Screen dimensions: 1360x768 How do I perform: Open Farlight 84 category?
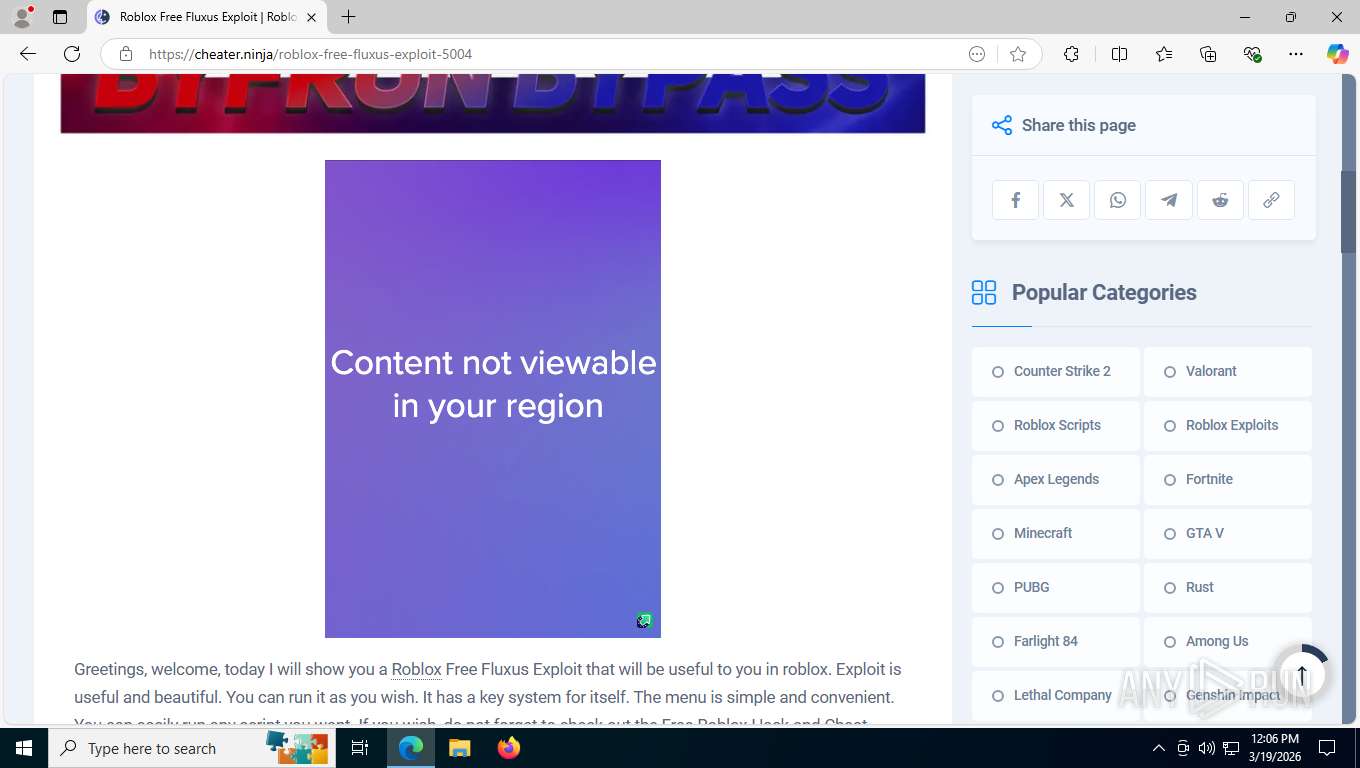(1055, 641)
